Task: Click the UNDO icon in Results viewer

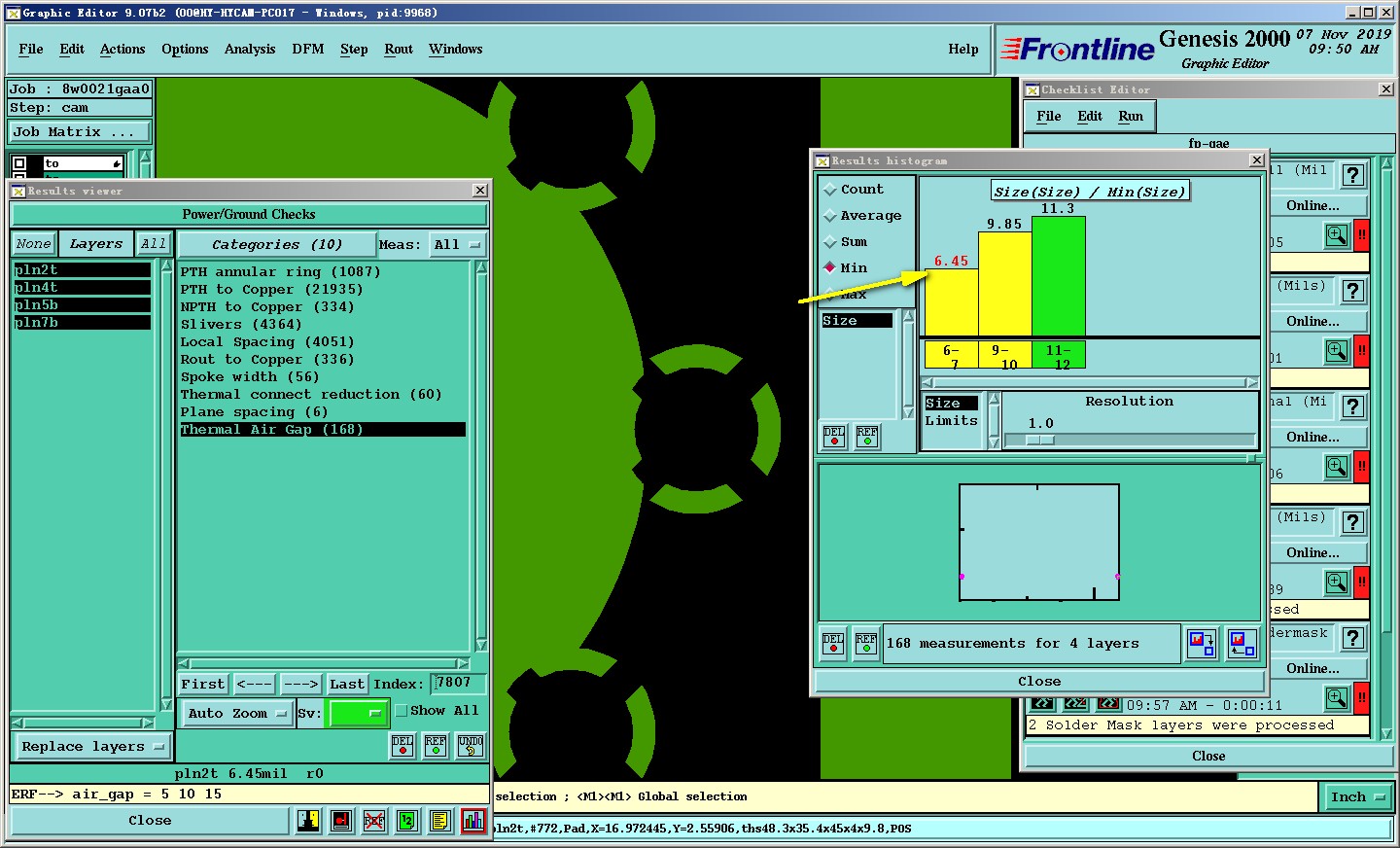Action: coord(471,746)
